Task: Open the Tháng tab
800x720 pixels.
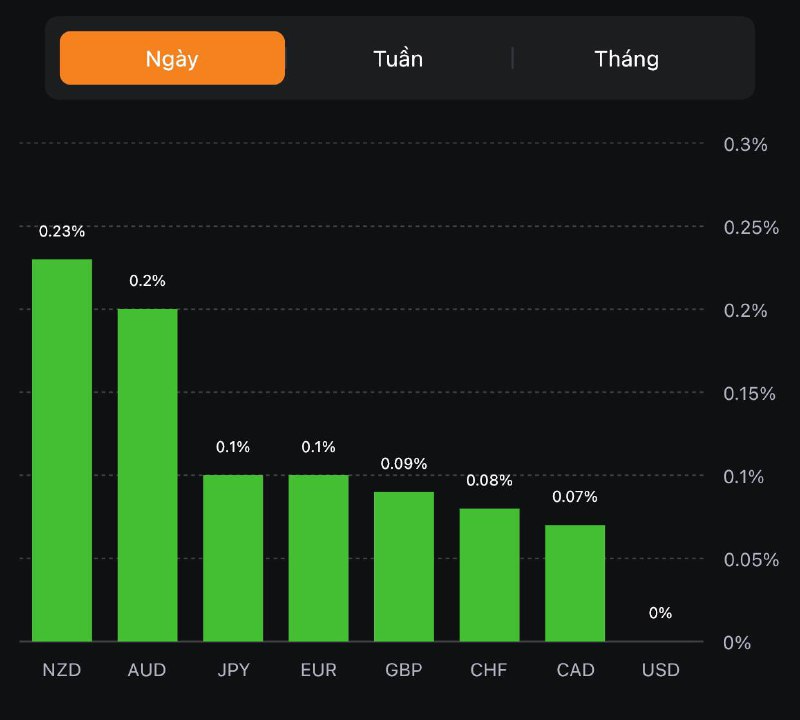Action: (627, 58)
